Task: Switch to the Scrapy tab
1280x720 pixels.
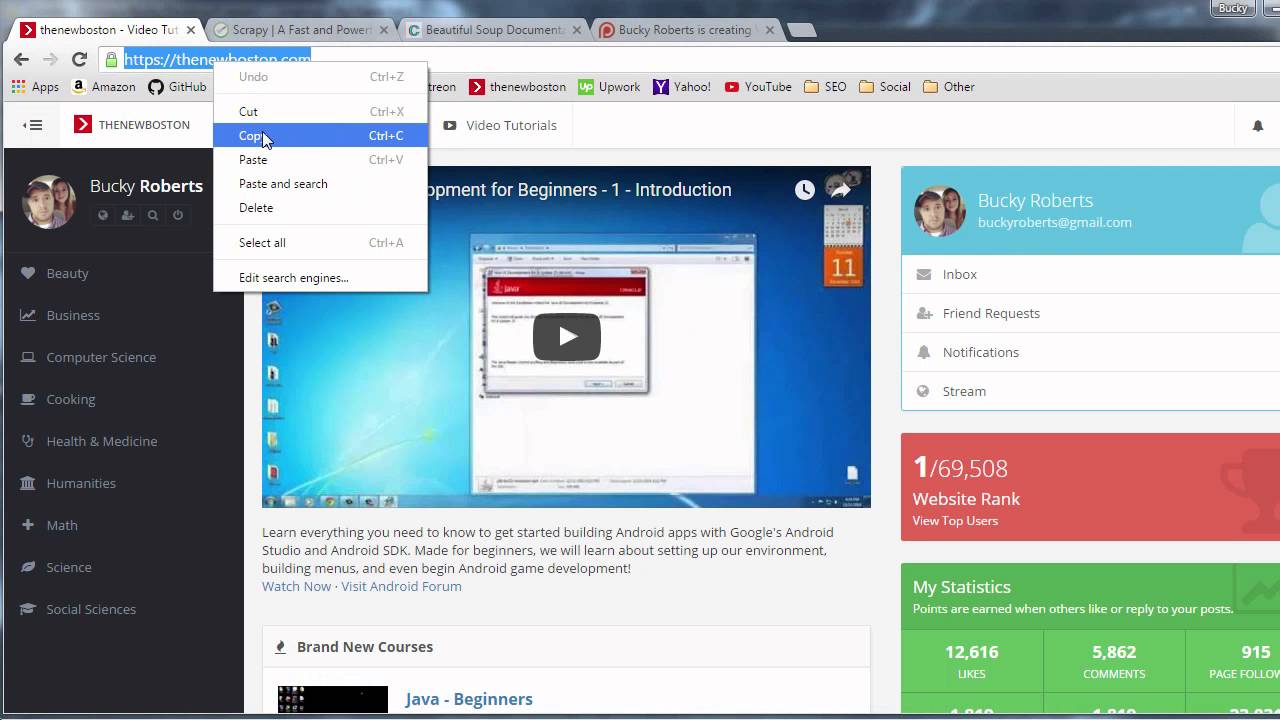Action: click(300, 30)
